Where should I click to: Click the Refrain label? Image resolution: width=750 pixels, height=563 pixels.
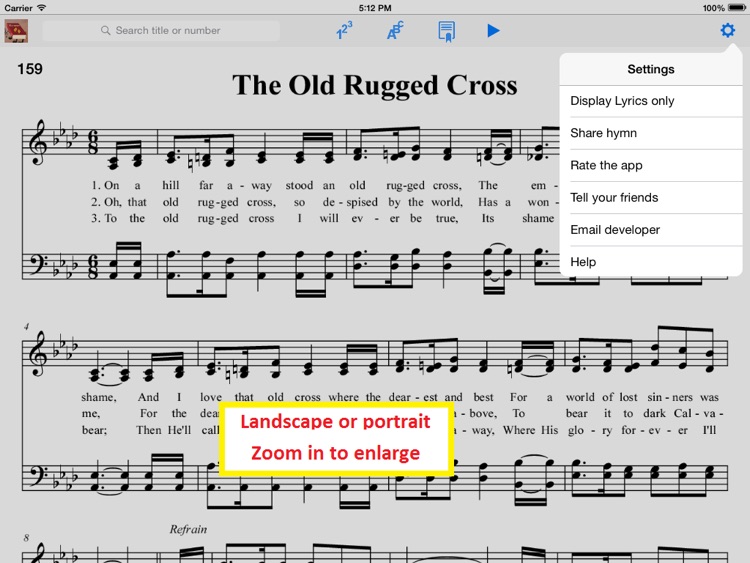tap(188, 529)
